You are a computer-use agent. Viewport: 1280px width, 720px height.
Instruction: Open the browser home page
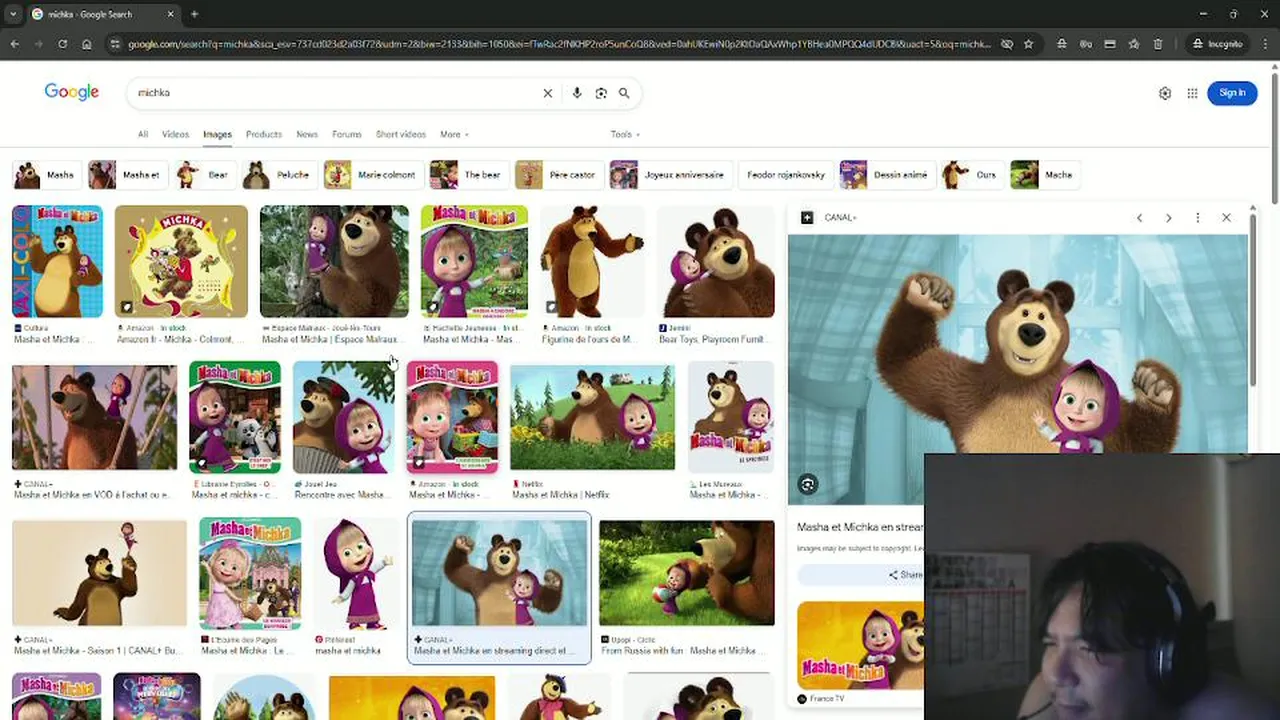click(87, 44)
